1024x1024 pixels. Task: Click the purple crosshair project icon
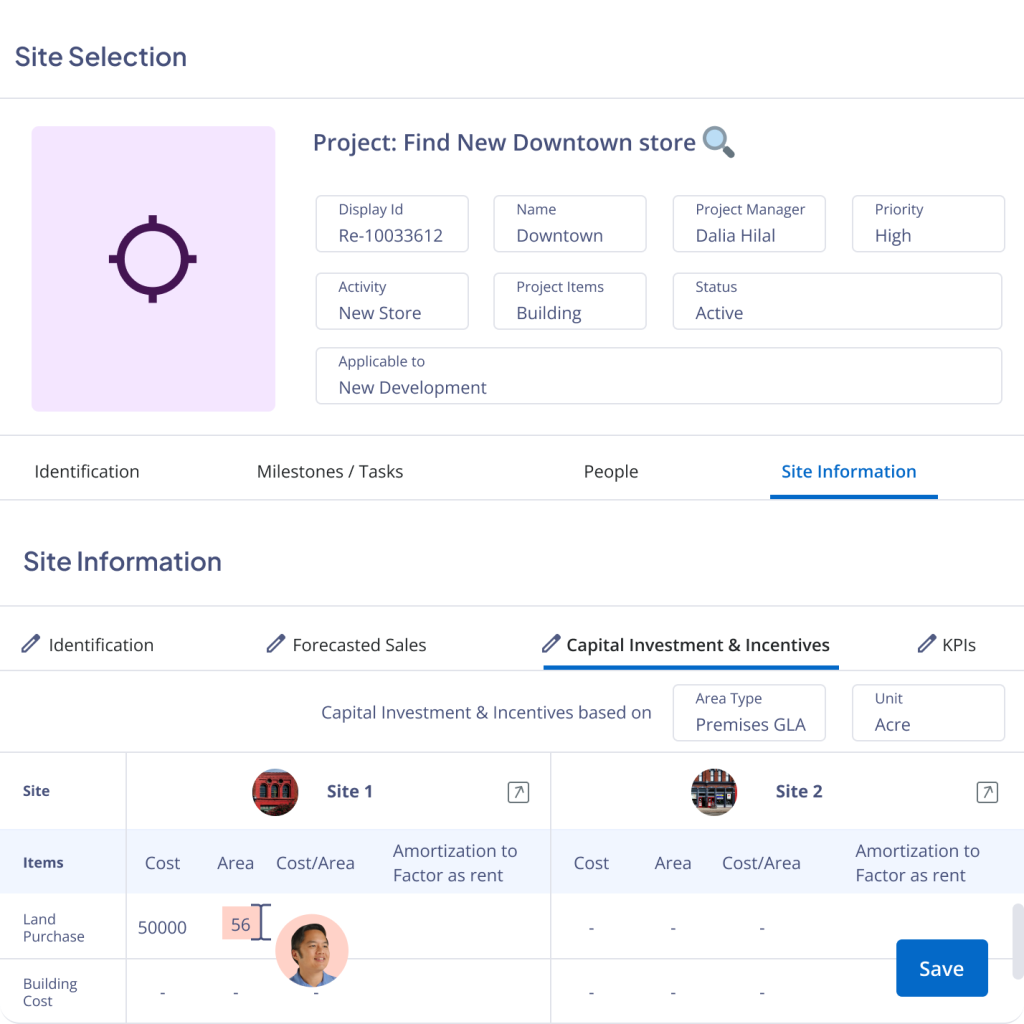pos(153,258)
